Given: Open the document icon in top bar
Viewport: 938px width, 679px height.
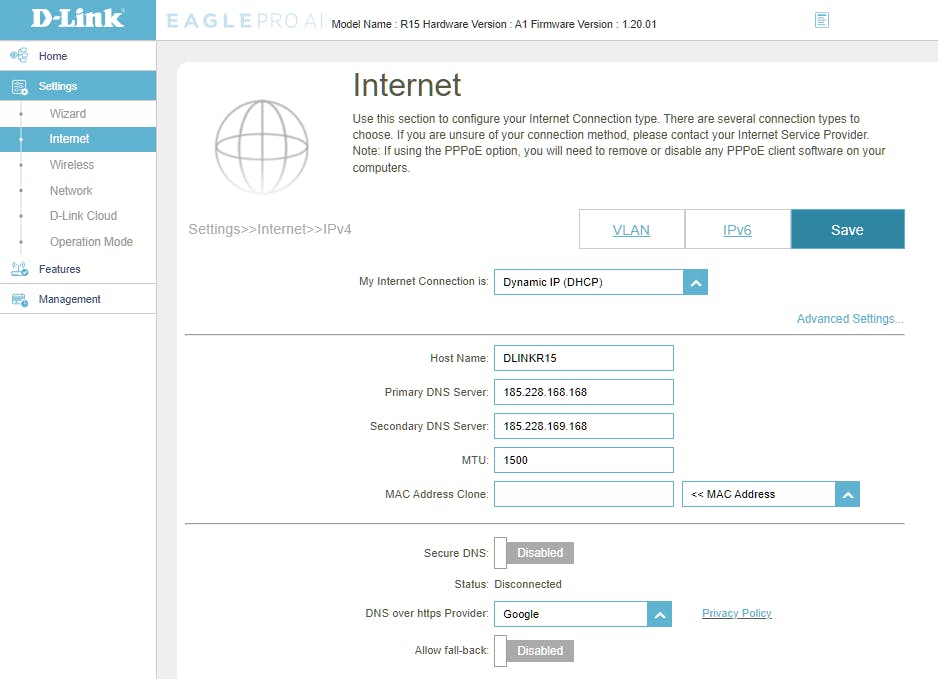Looking at the screenshot, I should 822,20.
